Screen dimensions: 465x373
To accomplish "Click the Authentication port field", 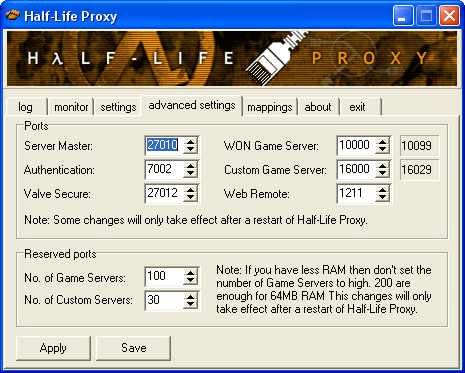I will [x=164, y=169].
